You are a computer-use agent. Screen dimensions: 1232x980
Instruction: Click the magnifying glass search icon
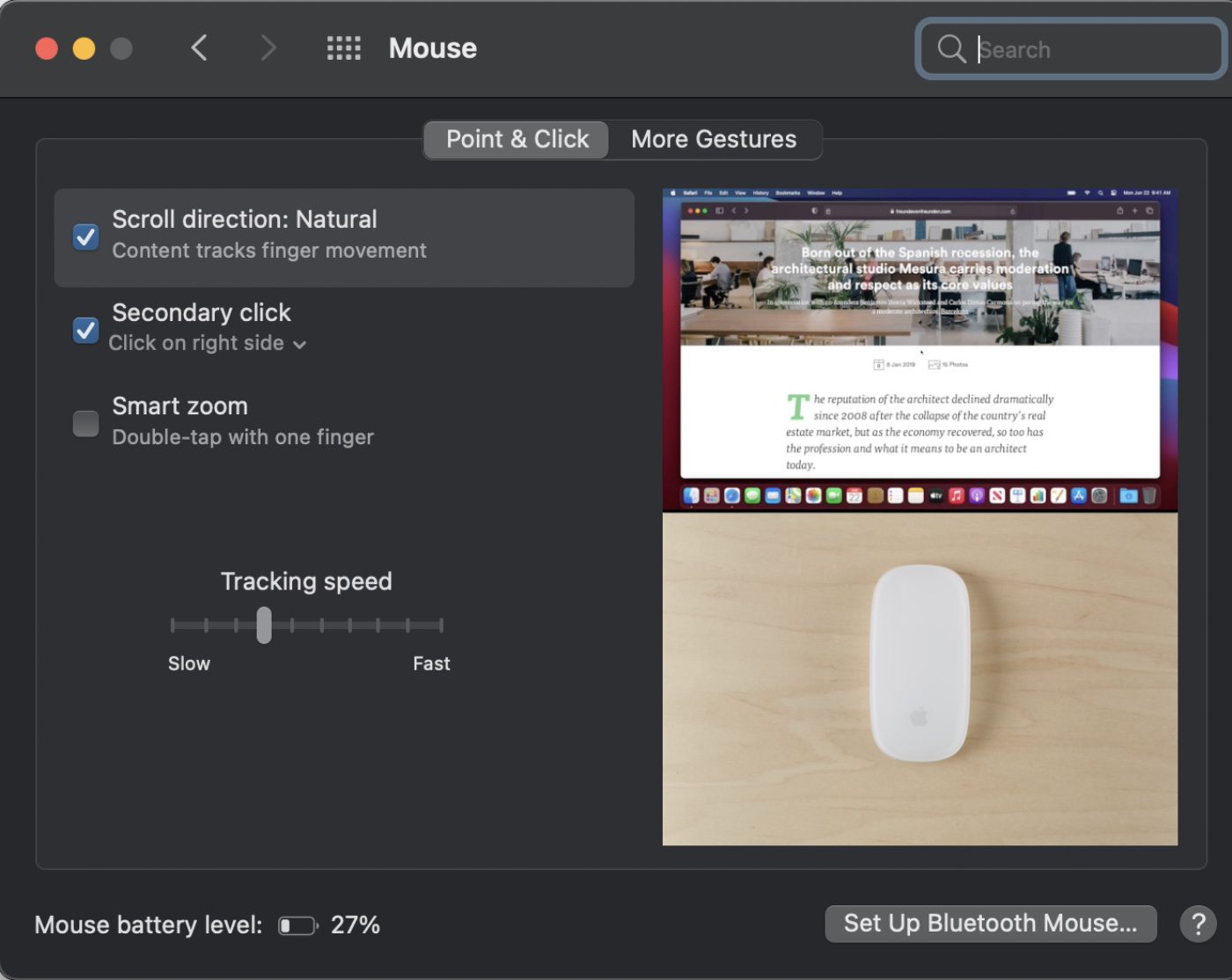tap(951, 49)
